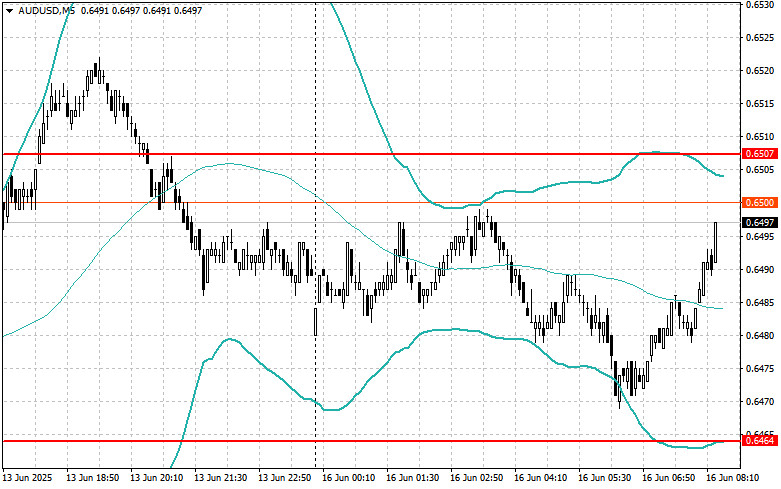The image size is (781, 489).
Task: Click the 16 Jun 08:10 time label
Action: tap(733, 478)
